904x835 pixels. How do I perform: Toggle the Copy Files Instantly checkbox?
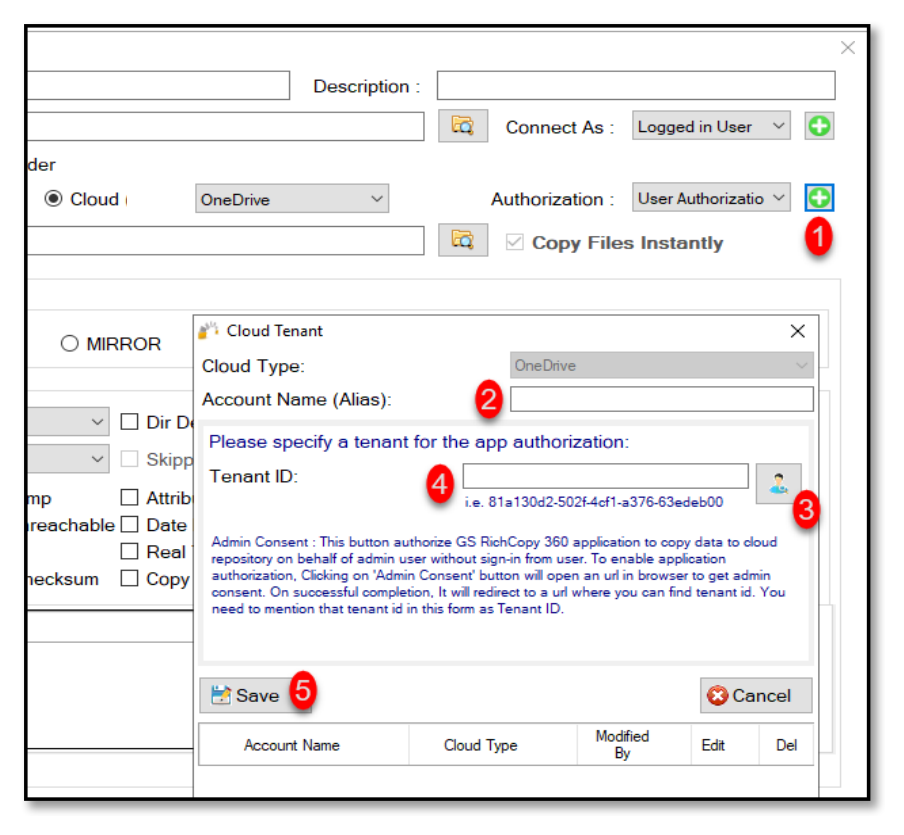[514, 242]
